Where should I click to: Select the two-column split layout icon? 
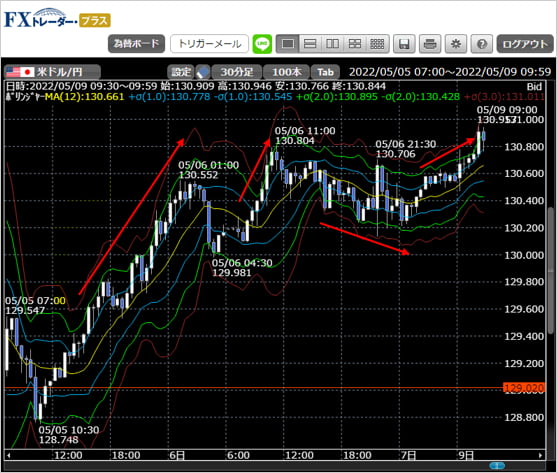point(332,44)
